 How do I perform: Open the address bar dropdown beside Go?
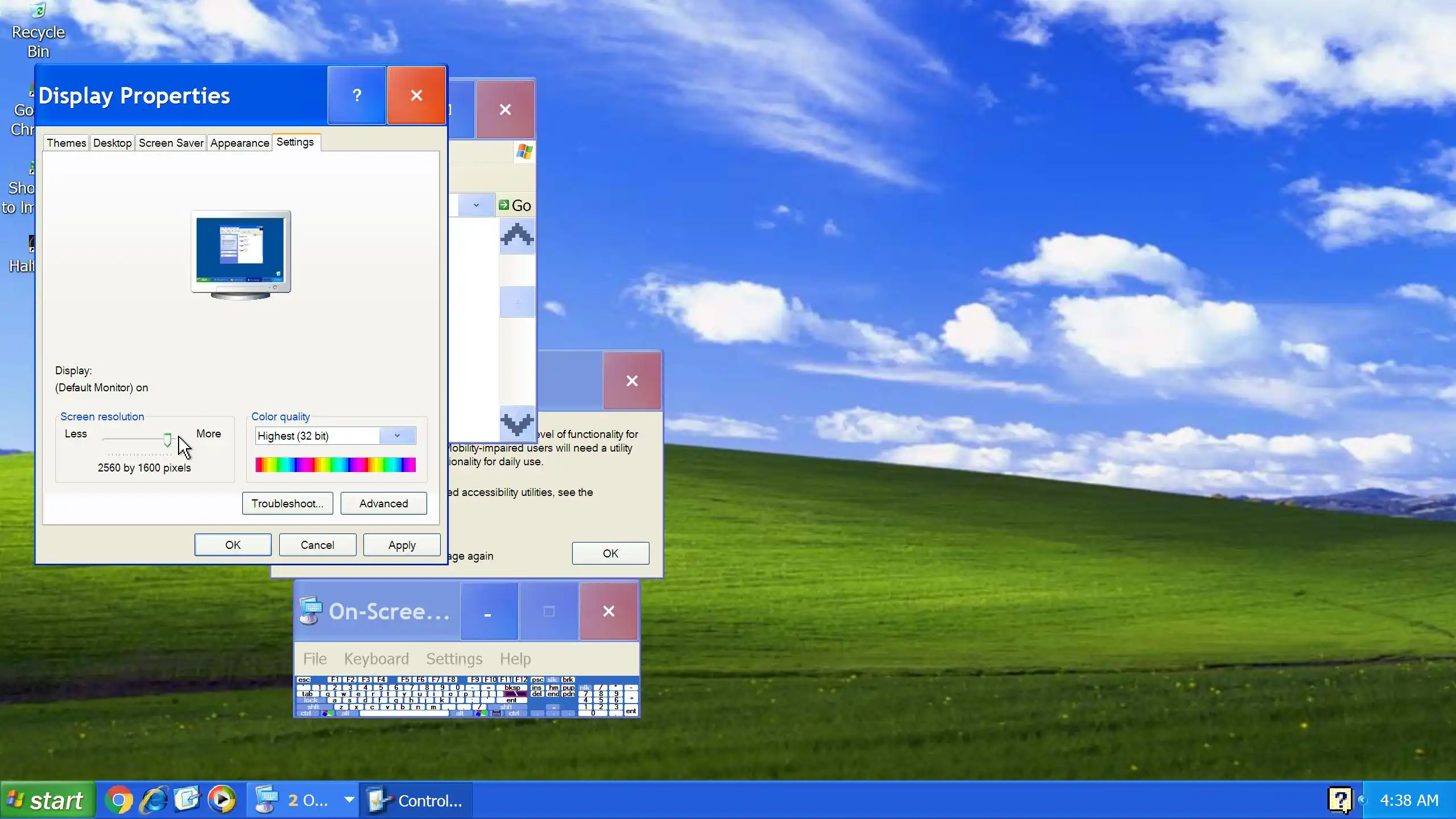point(476,205)
